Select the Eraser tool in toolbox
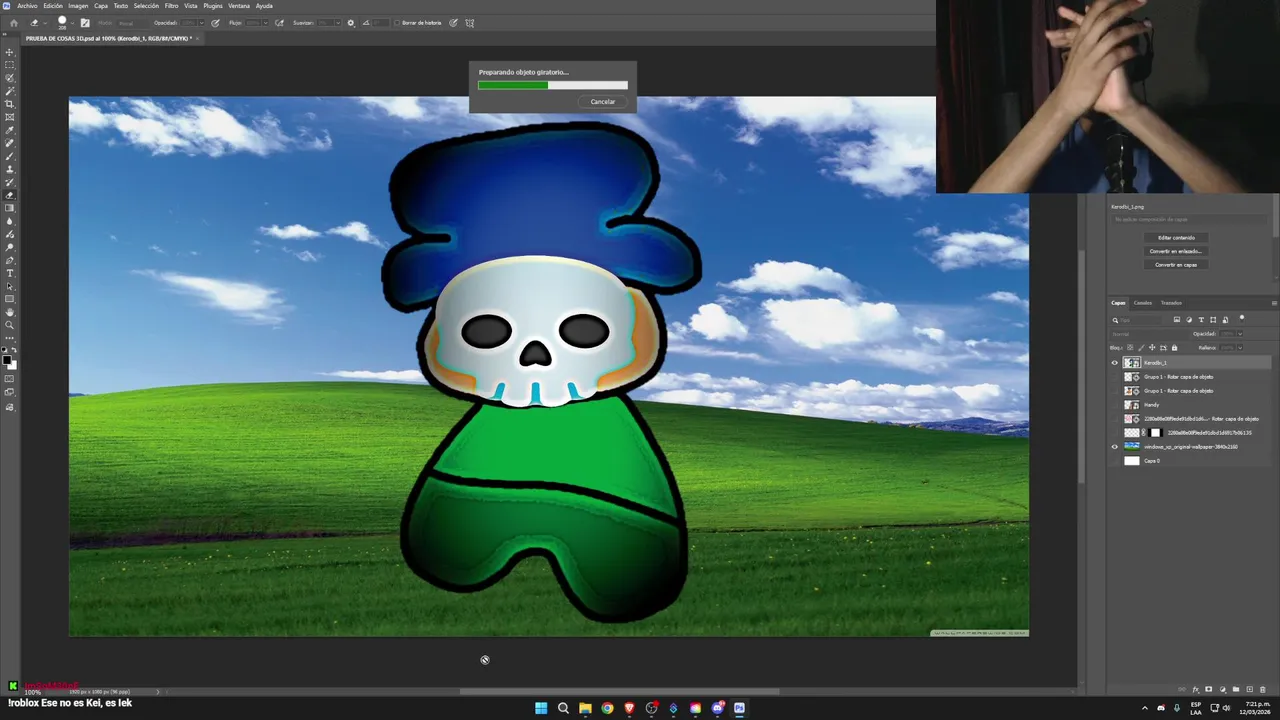The image size is (1280, 720). coord(10,195)
